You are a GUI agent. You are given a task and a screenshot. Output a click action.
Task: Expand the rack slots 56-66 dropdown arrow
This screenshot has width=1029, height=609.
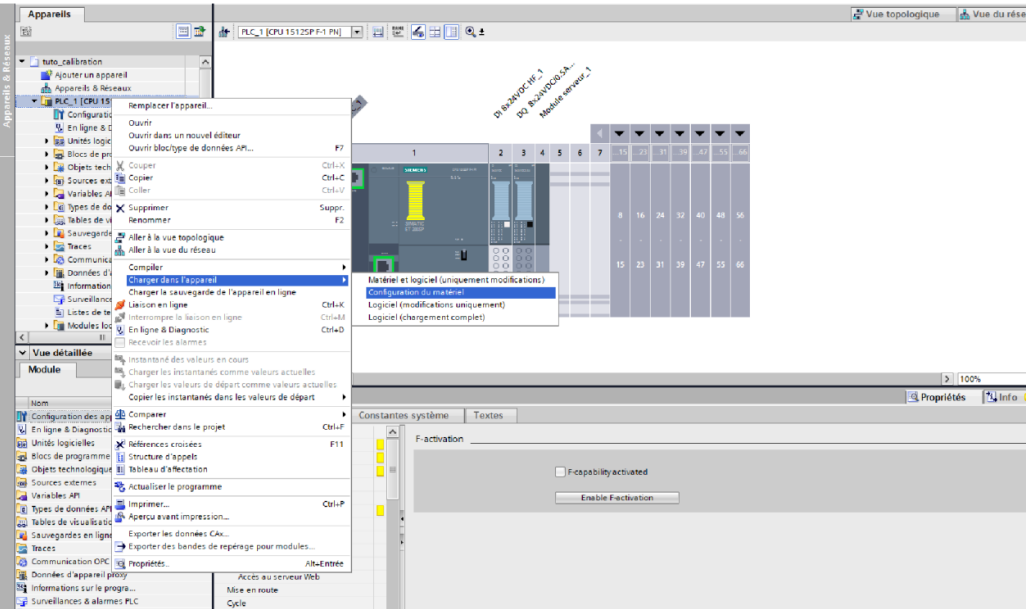click(740, 134)
